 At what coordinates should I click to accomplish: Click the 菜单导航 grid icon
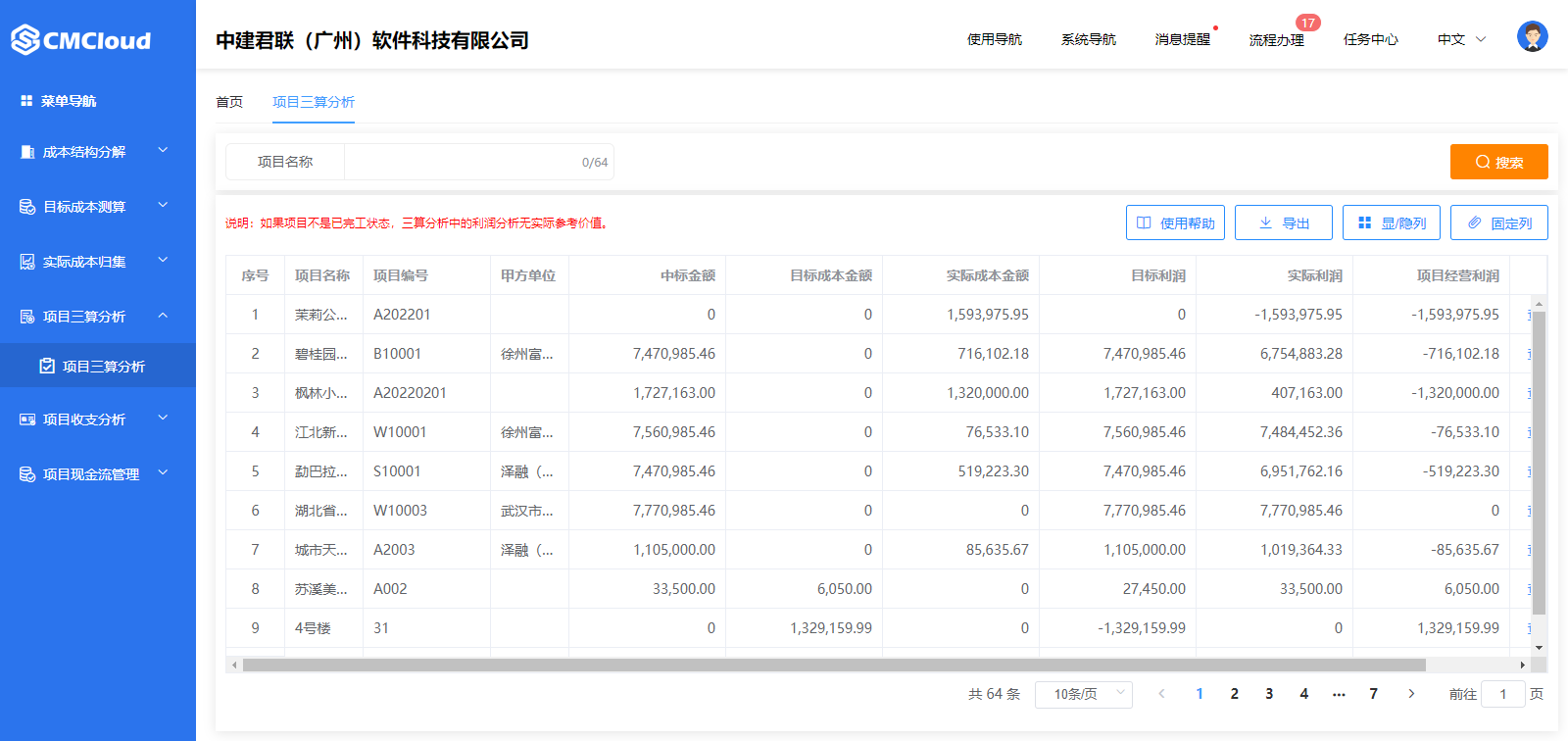(x=26, y=101)
